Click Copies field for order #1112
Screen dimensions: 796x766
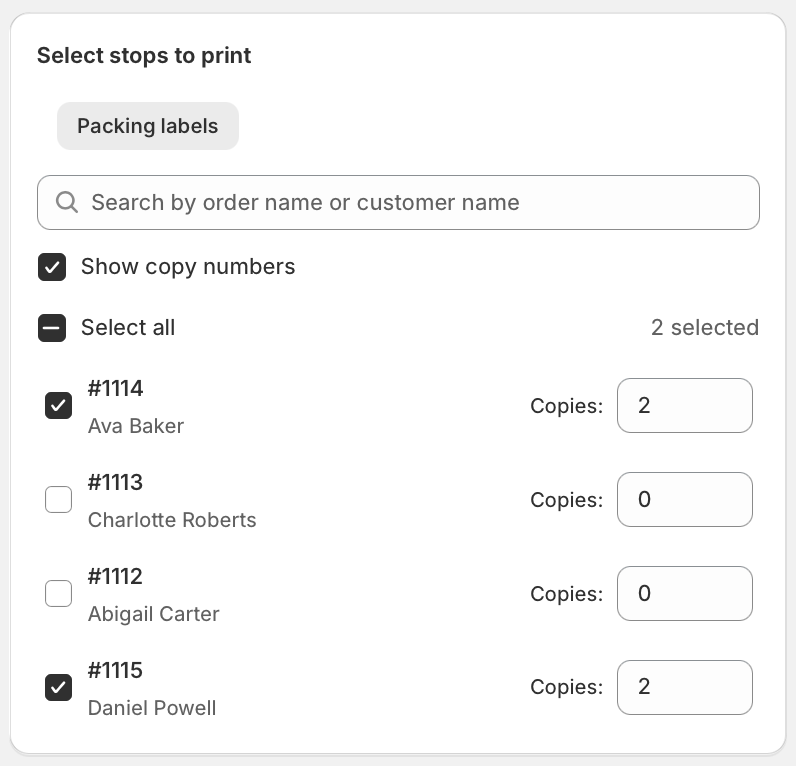[x=684, y=593]
